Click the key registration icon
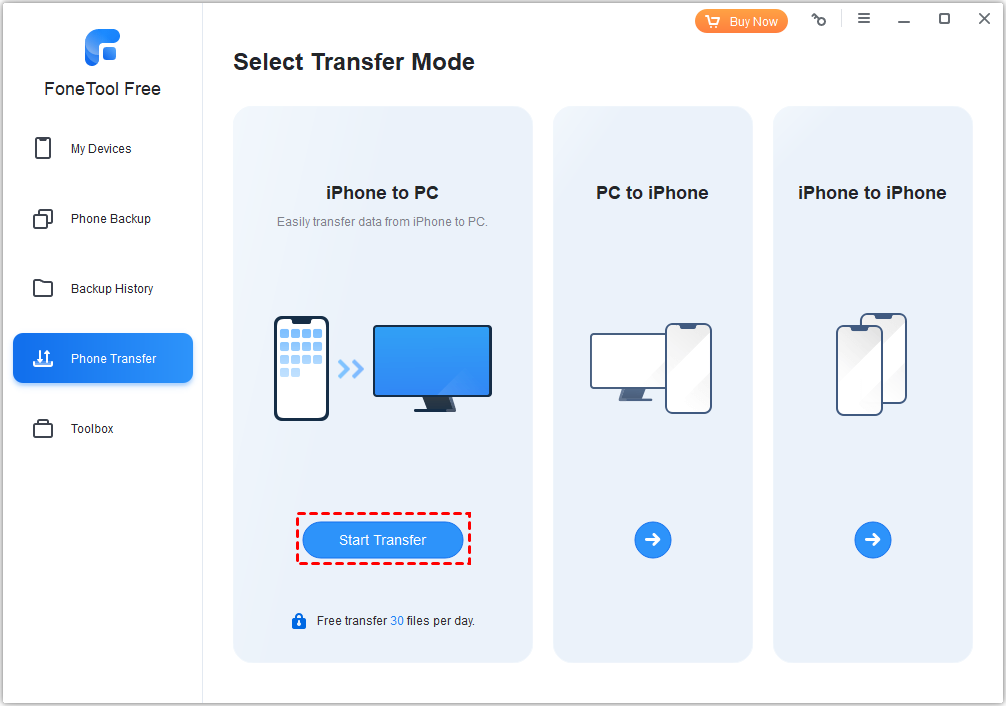Screen dimensions: 1006x706 pos(819,20)
